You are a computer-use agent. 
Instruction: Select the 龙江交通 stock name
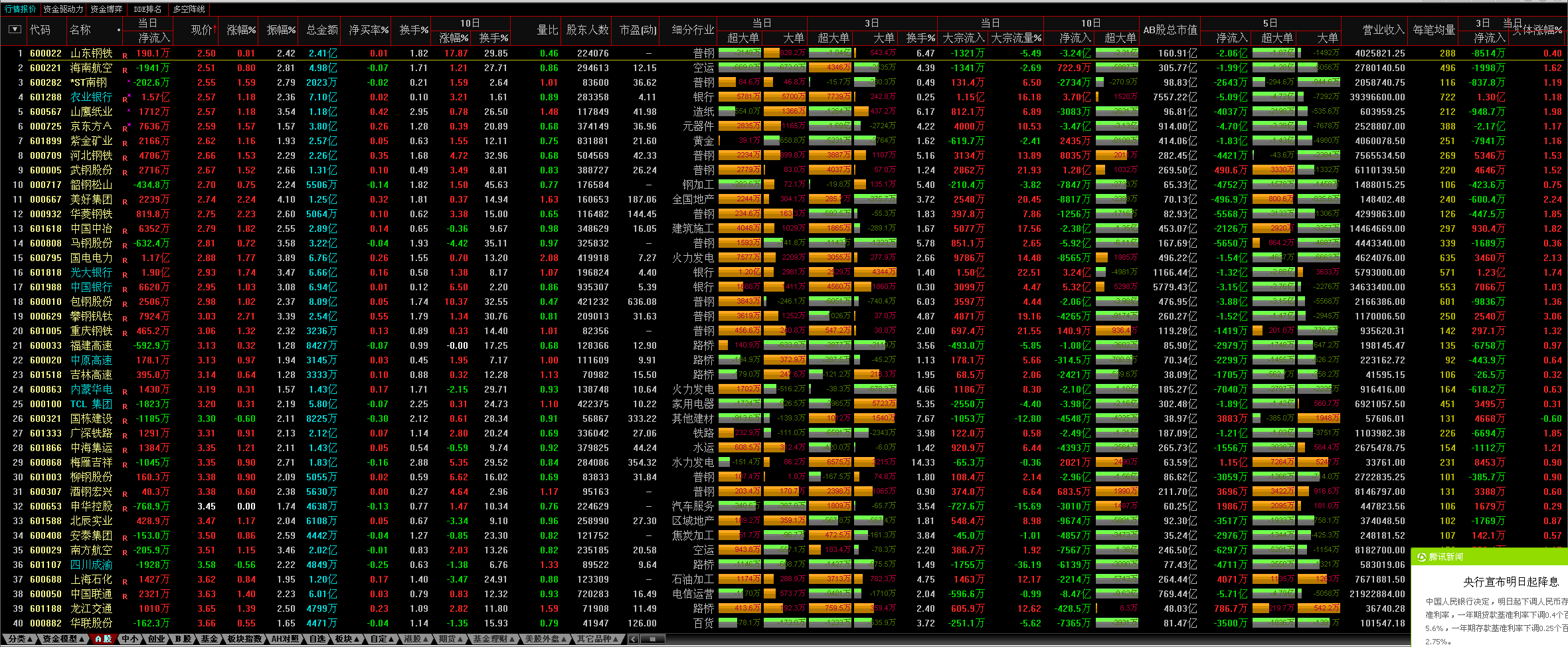coord(92,608)
